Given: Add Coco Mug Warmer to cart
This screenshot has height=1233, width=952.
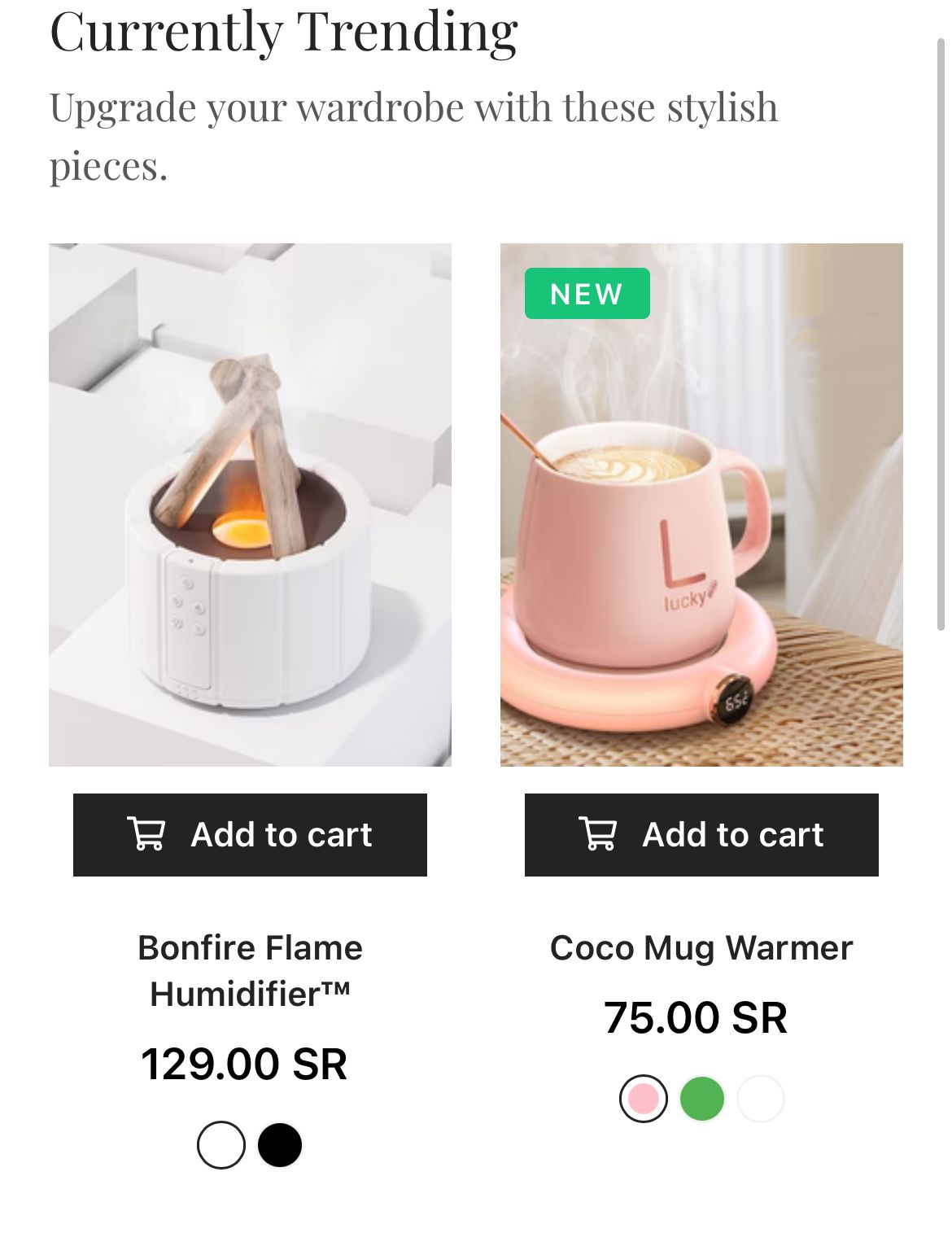Looking at the screenshot, I should tap(701, 834).
